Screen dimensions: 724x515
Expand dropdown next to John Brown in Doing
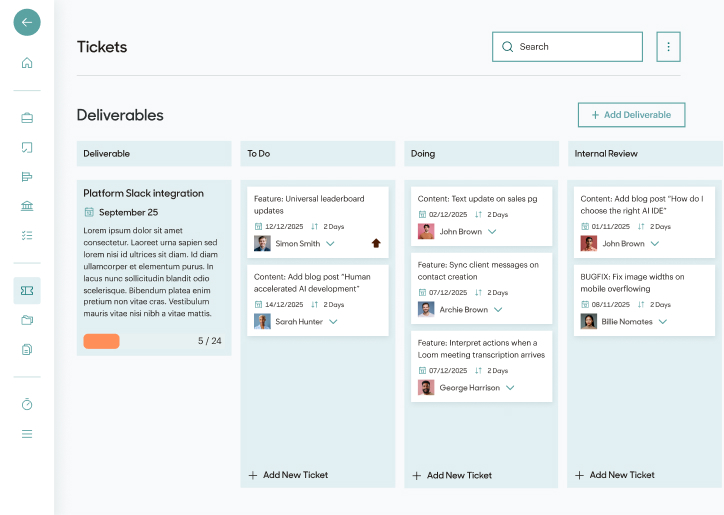click(492, 231)
